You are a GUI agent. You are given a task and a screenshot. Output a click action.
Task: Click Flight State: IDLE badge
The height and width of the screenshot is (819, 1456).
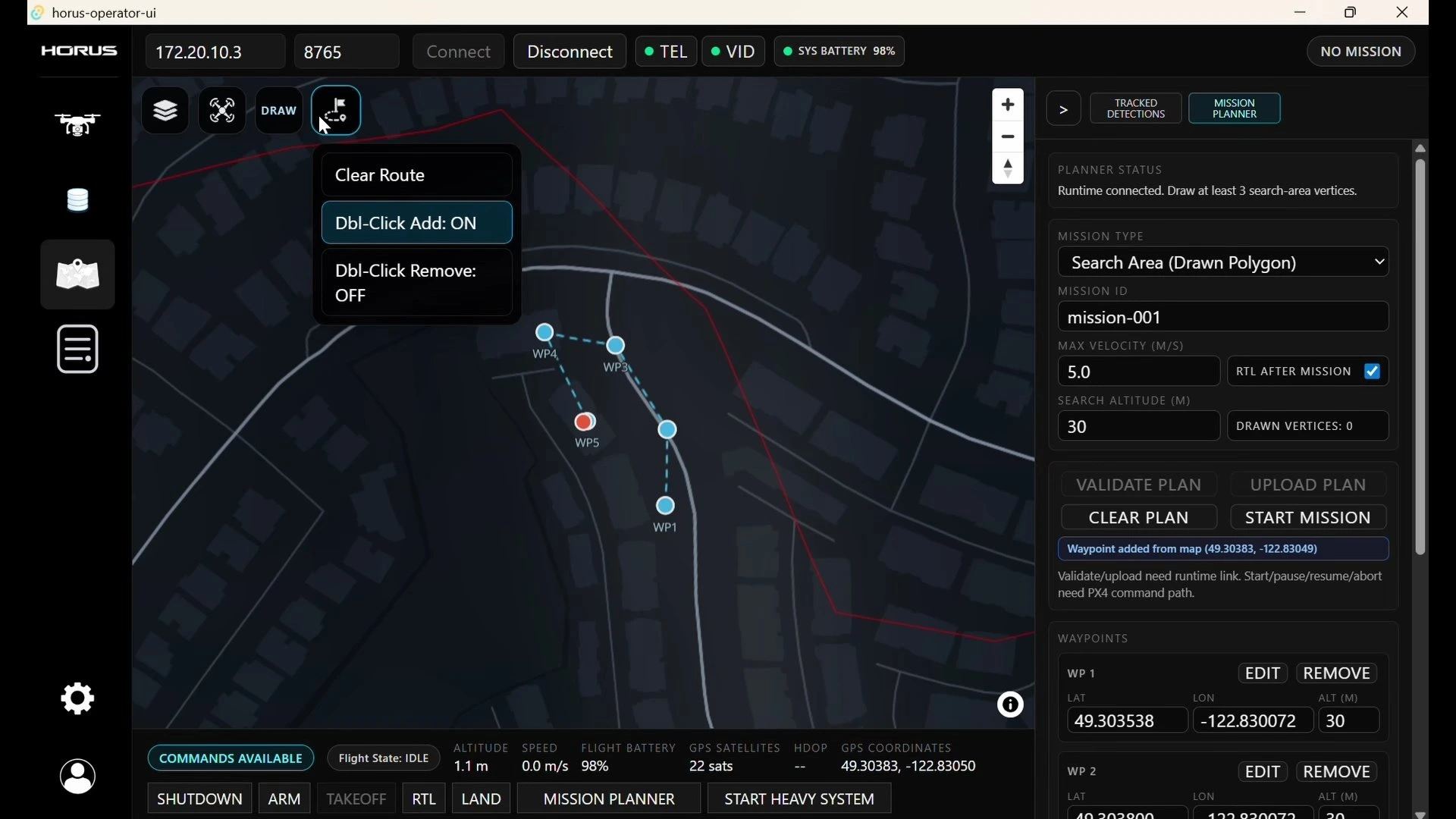(384, 758)
